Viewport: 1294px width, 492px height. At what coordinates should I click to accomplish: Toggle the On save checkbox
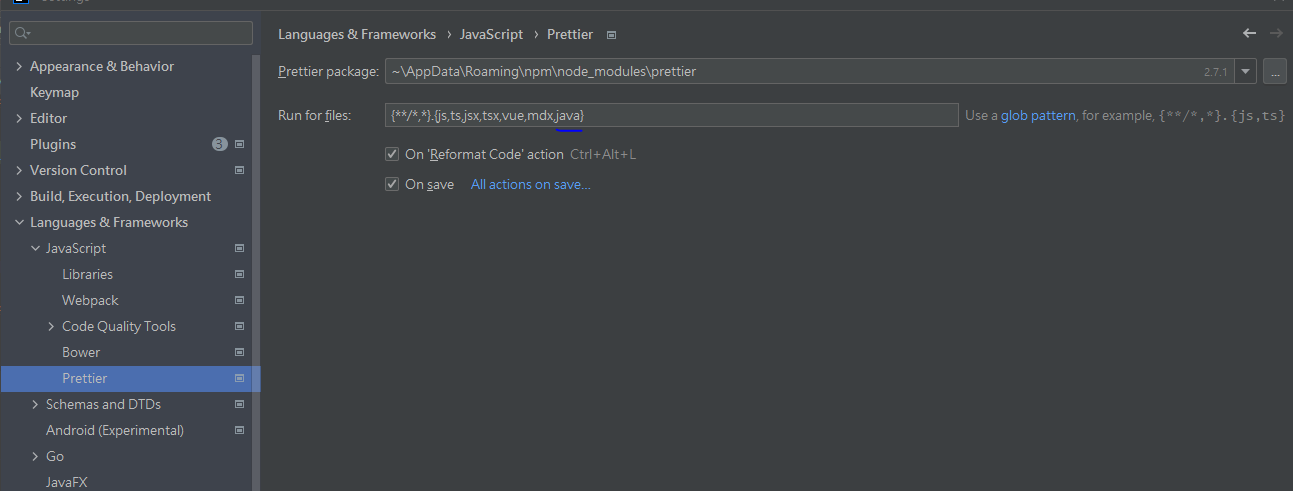[x=392, y=184]
